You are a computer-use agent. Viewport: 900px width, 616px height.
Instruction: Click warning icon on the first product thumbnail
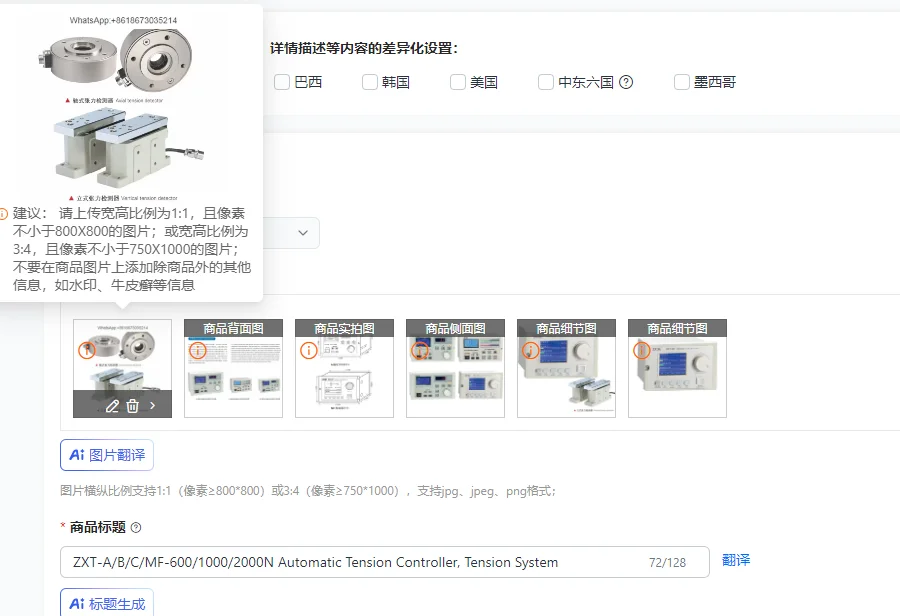[x=87, y=350]
